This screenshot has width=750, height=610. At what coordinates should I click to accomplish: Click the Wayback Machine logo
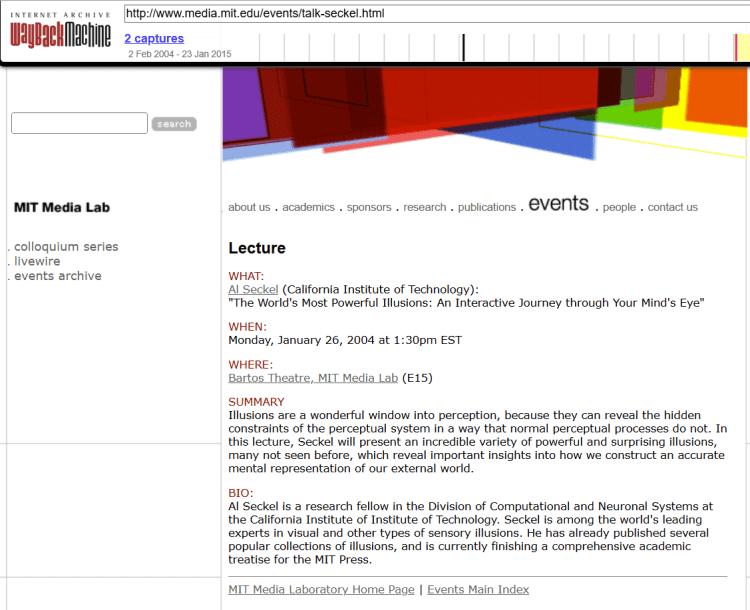pyautogui.click(x=60, y=31)
